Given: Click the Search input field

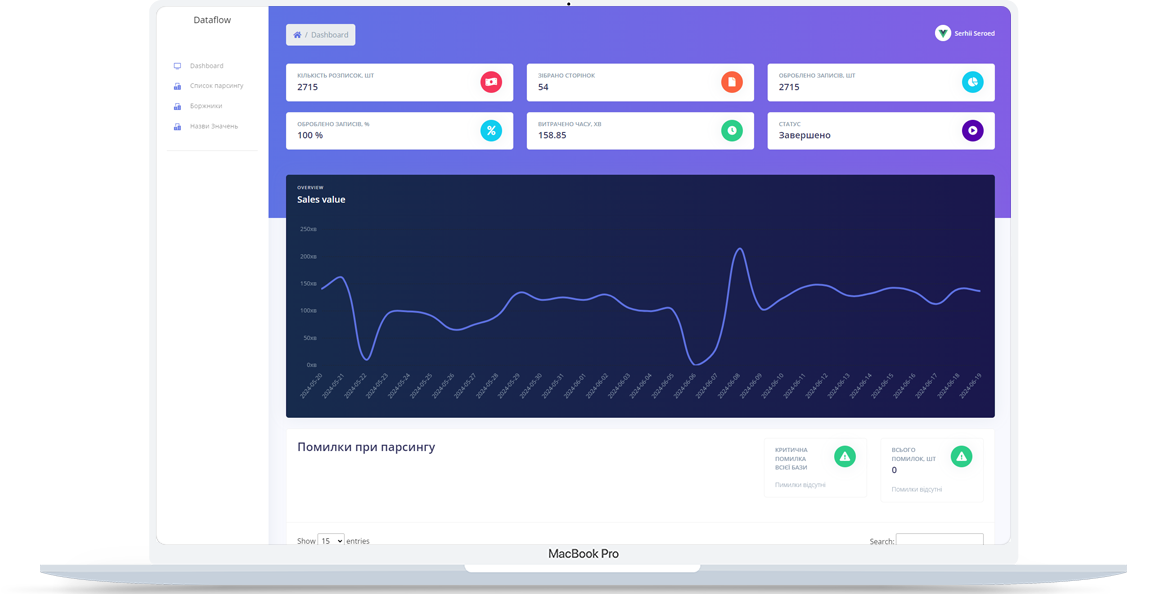Looking at the screenshot, I should click(940, 539).
